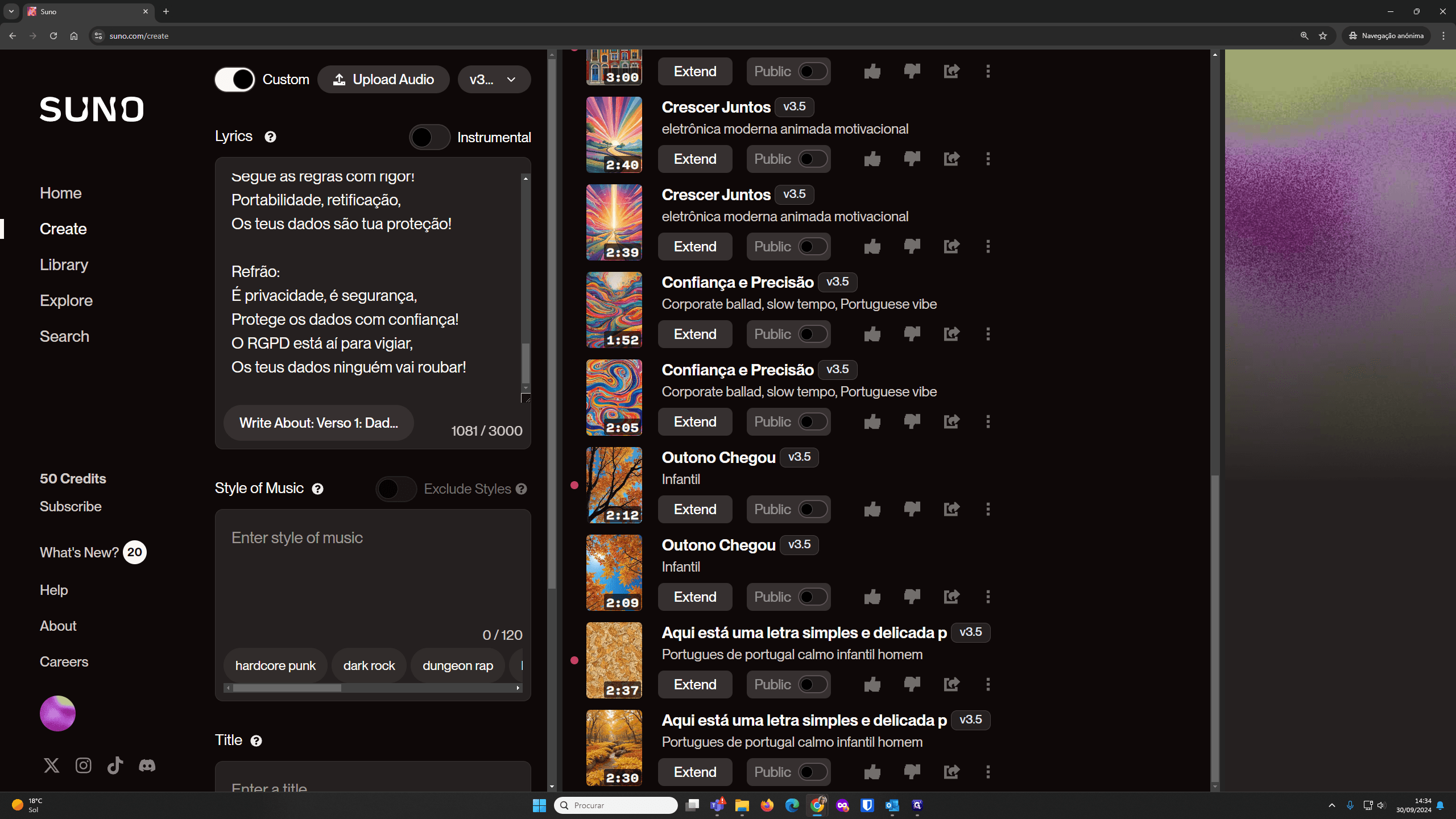Navigate to Explore page
Viewport: 1456px width, 819px height.
[x=66, y=300]
